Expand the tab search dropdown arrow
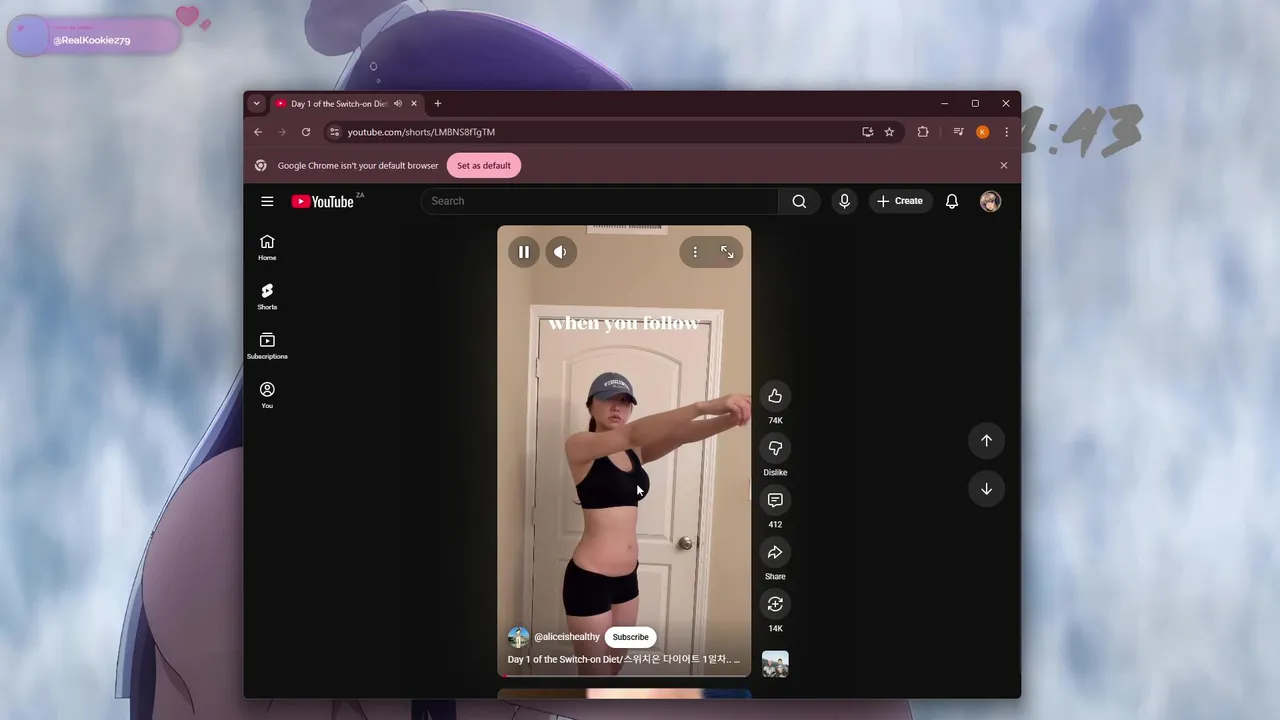Image resolution: width=1280 pixels, height=720 pixels. [256, 104]
